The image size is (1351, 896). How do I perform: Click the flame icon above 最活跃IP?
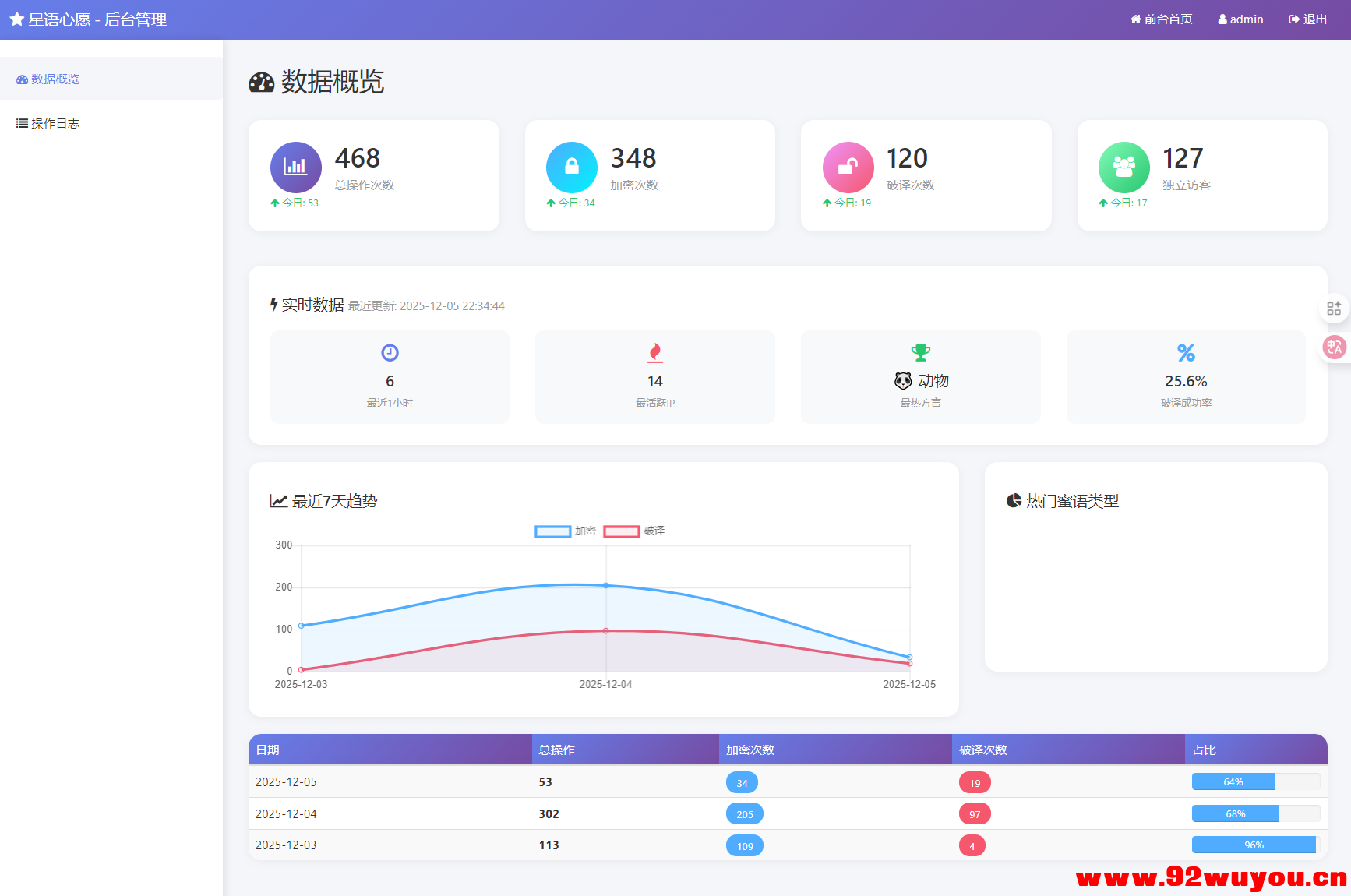tap(654, 352)
